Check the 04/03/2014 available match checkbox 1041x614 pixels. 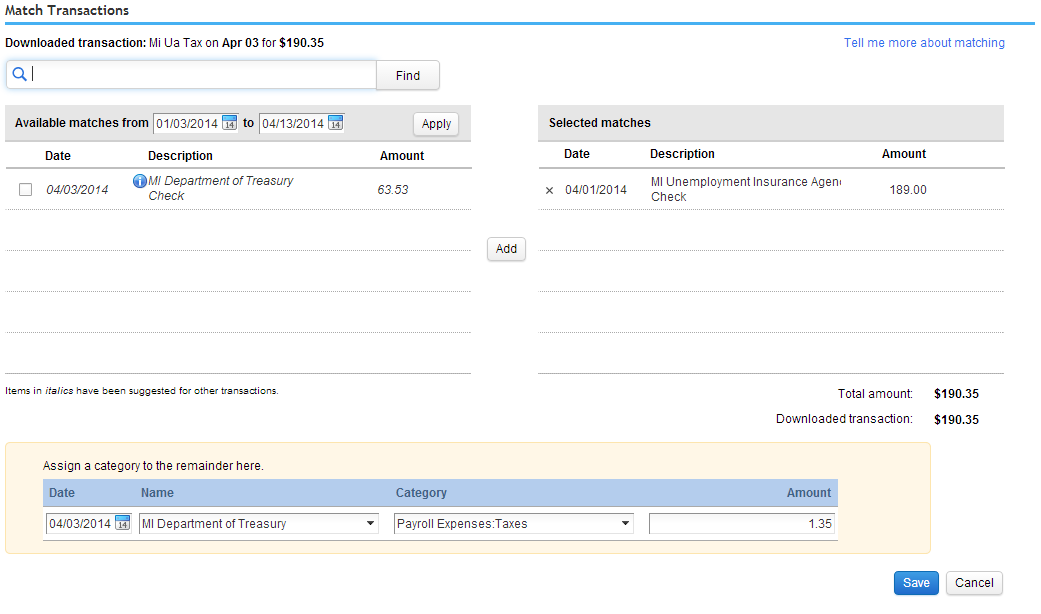26,189
